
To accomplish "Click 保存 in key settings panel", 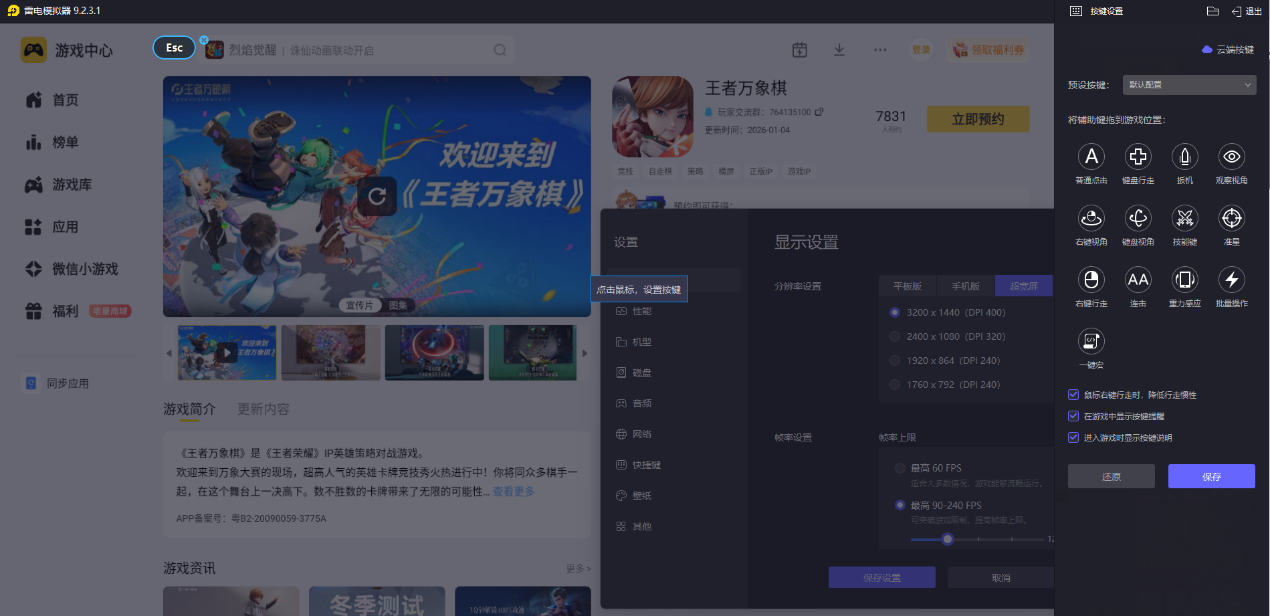I will [1211, 476].
